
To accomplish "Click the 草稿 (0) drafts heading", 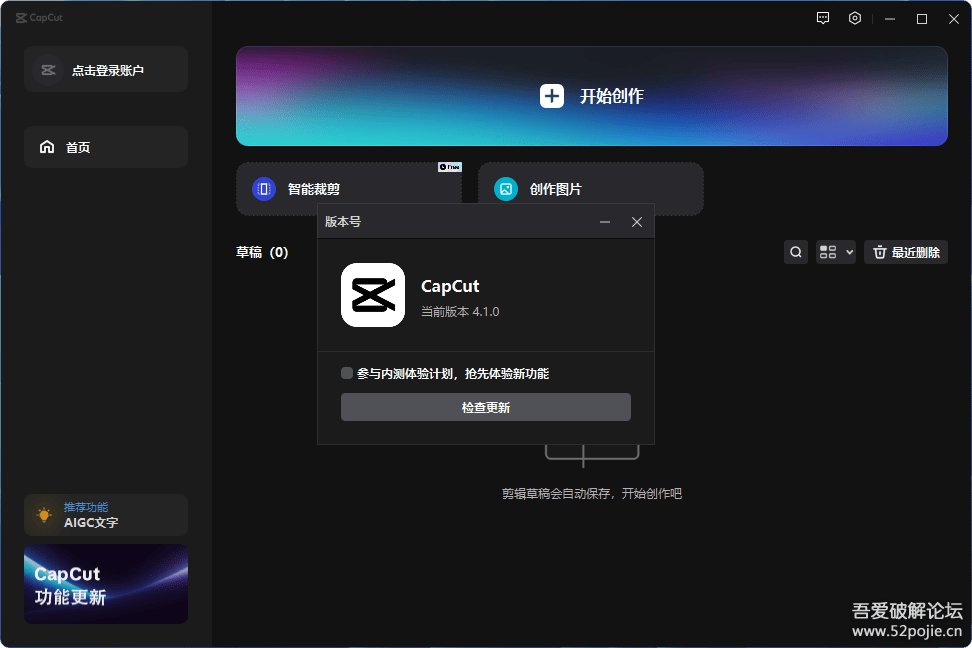I will [262, 252].
